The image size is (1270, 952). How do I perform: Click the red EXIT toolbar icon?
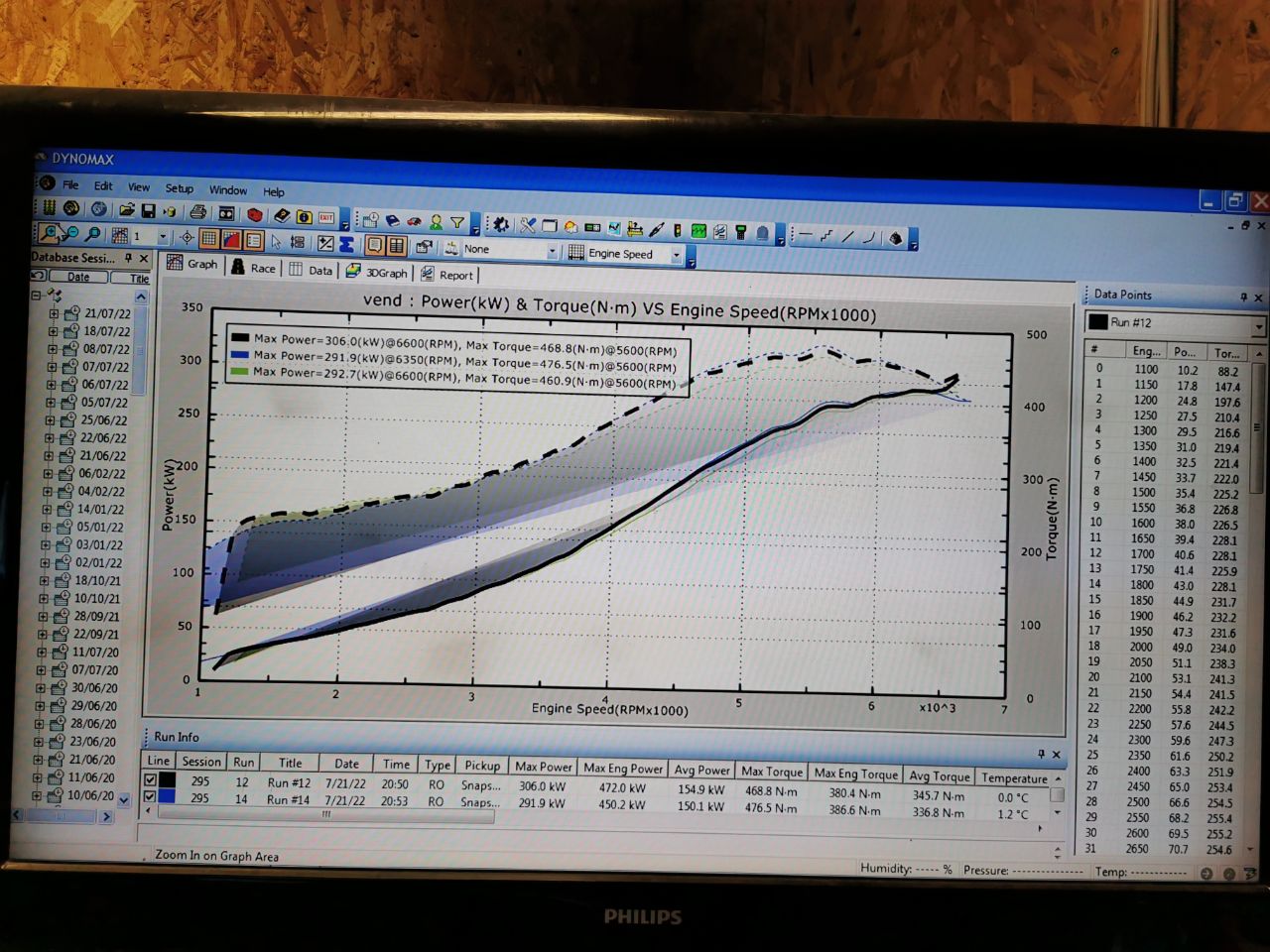(x=326, y=217)
